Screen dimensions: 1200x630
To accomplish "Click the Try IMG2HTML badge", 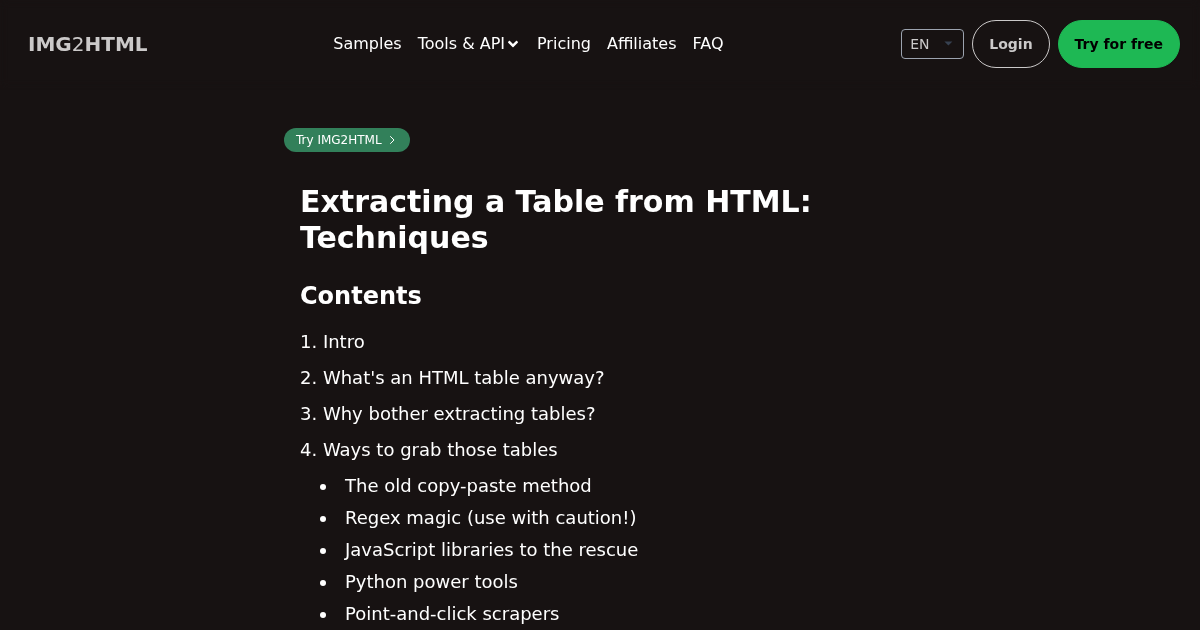I will click(339, 140).
